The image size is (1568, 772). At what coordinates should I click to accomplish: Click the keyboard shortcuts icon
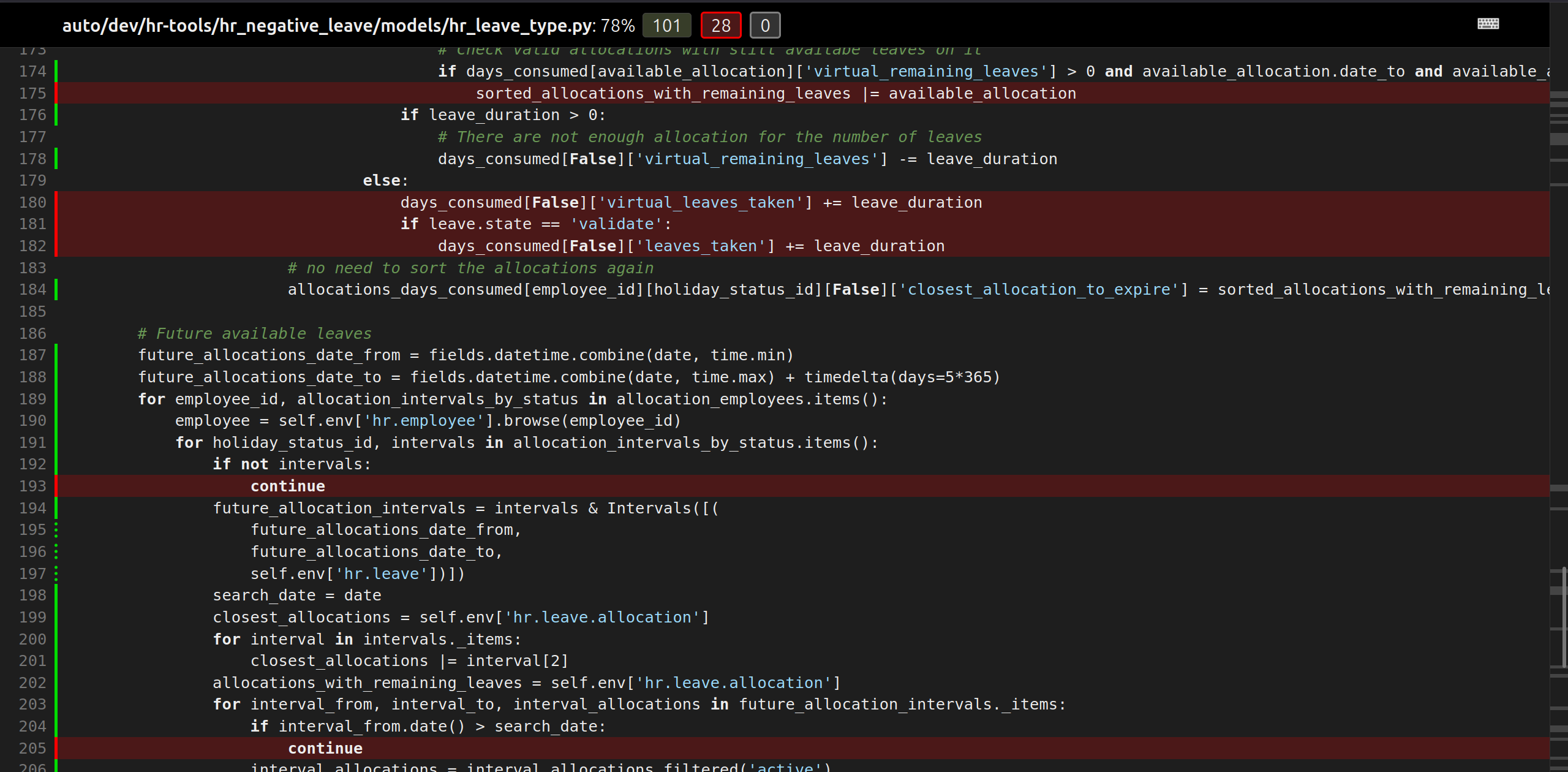1488,24
